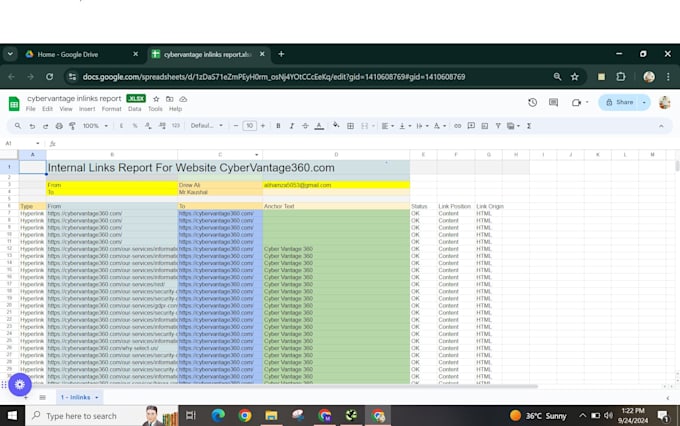Open horizontal align dropdown
Image resolution: width=680 pixels, height=426 pixels.
click(x=388, y=126)
